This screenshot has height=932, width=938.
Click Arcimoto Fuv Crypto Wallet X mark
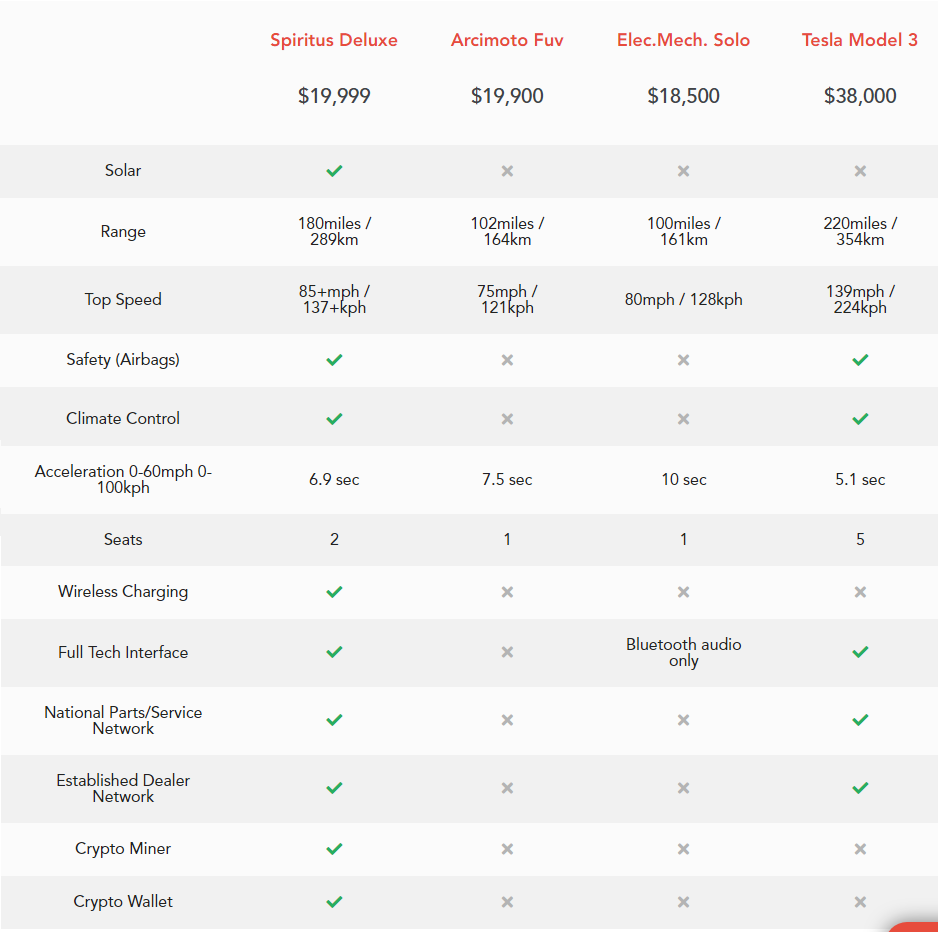pos(507,901)
